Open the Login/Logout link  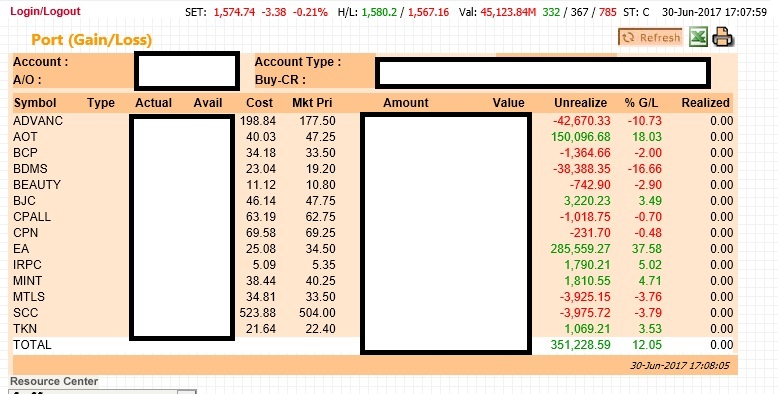pos(45,11)
